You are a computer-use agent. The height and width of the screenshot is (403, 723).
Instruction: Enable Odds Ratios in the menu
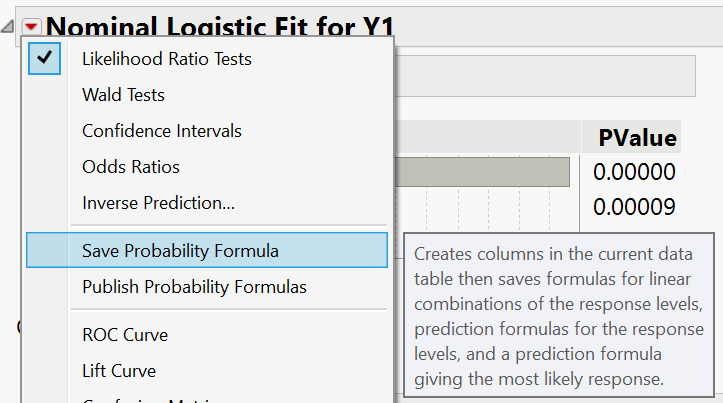130,167
